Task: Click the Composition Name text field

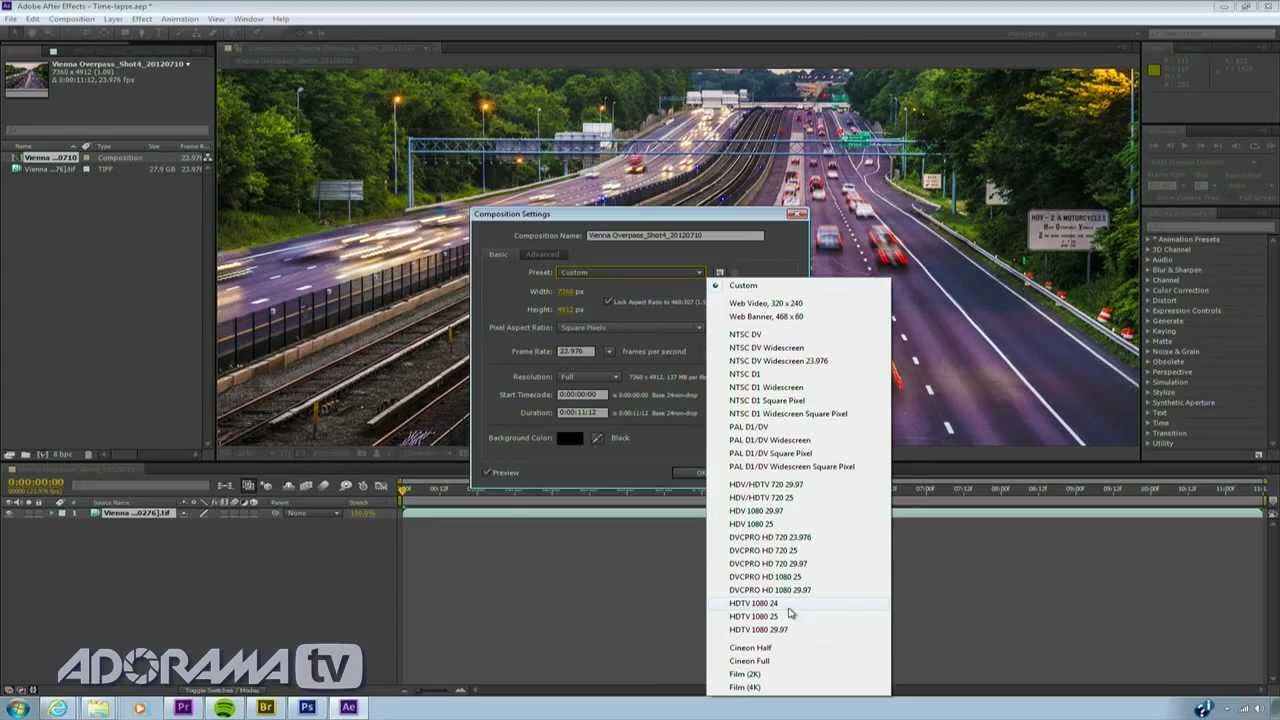Action: 675,235
